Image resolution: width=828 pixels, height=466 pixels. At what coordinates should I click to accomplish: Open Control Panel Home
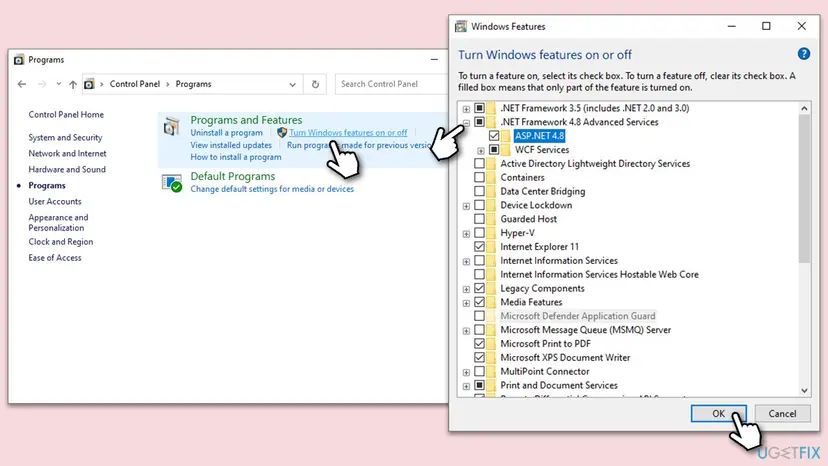point(66,115)
